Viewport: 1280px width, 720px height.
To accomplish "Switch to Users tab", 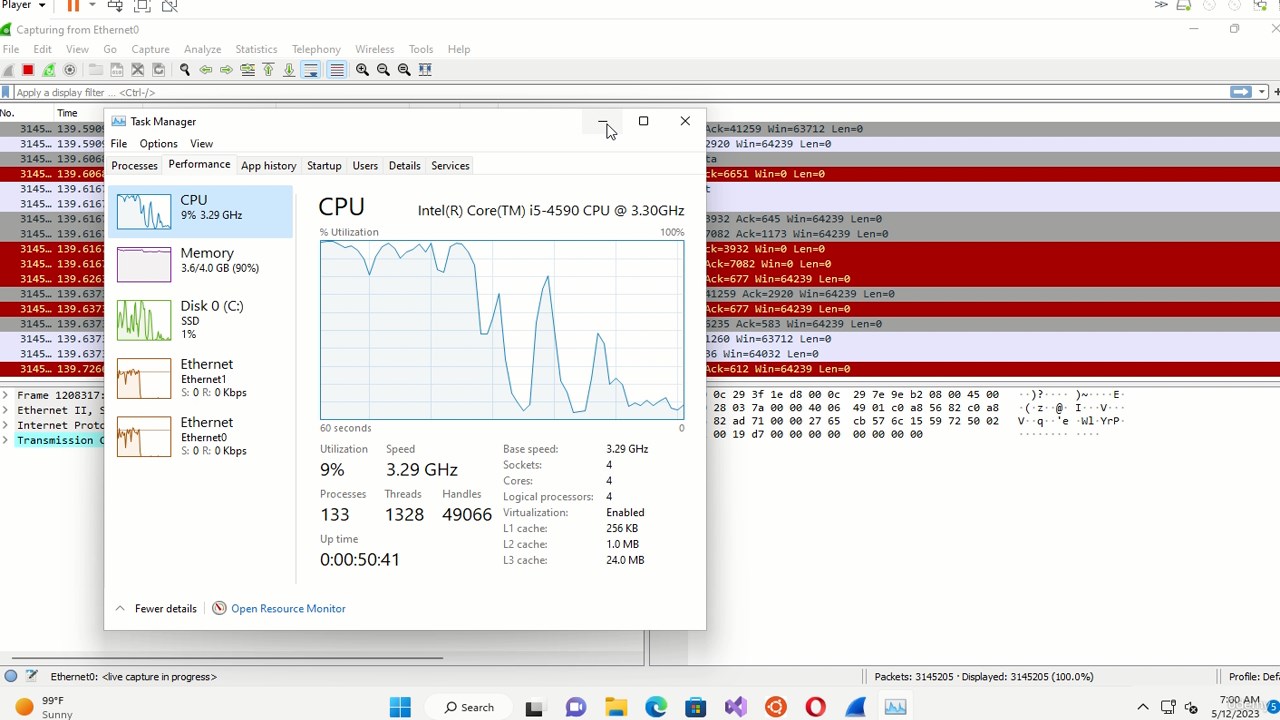I will 365,166.
